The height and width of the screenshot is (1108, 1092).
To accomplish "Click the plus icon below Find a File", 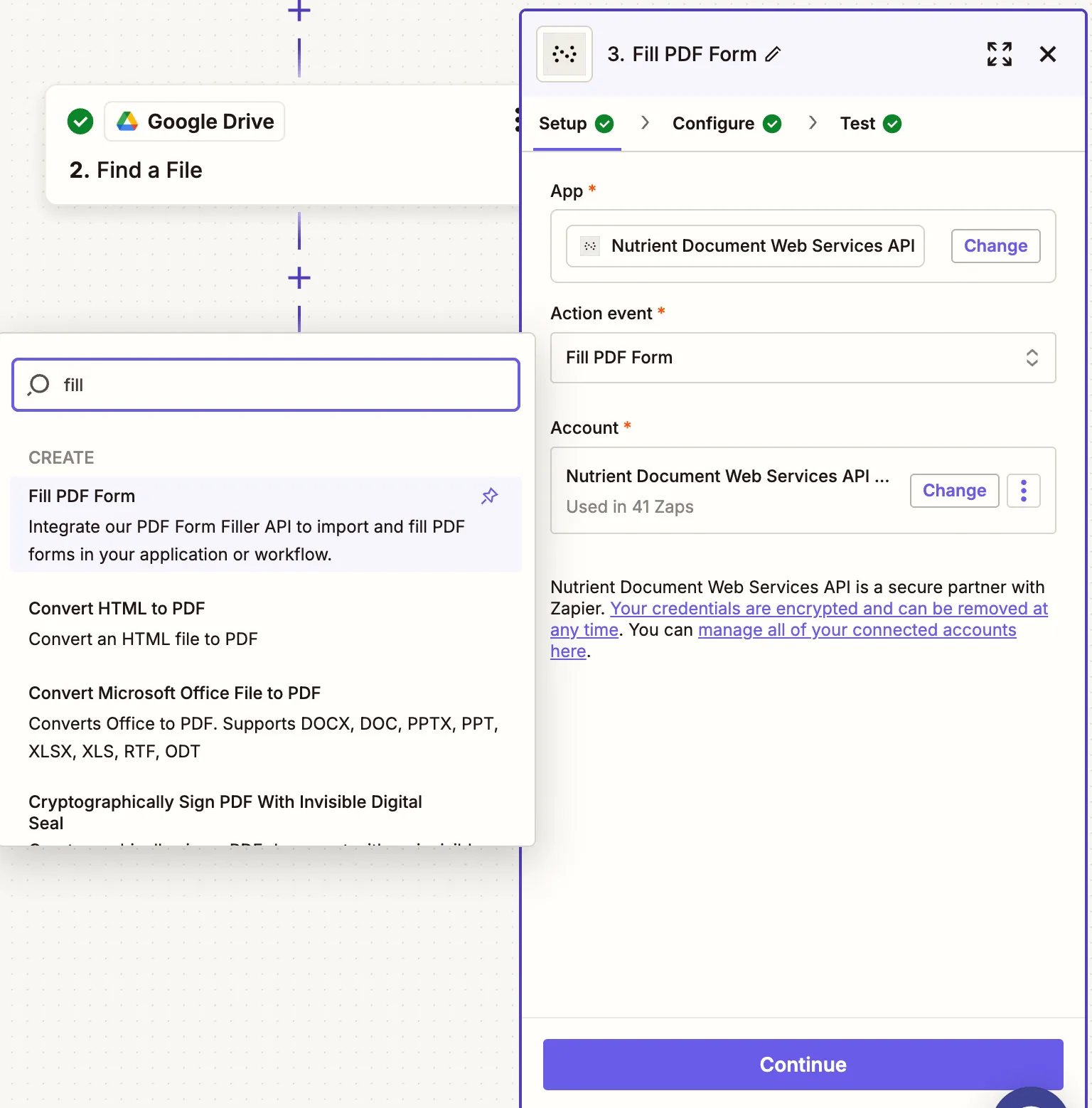I will point(299,278).
